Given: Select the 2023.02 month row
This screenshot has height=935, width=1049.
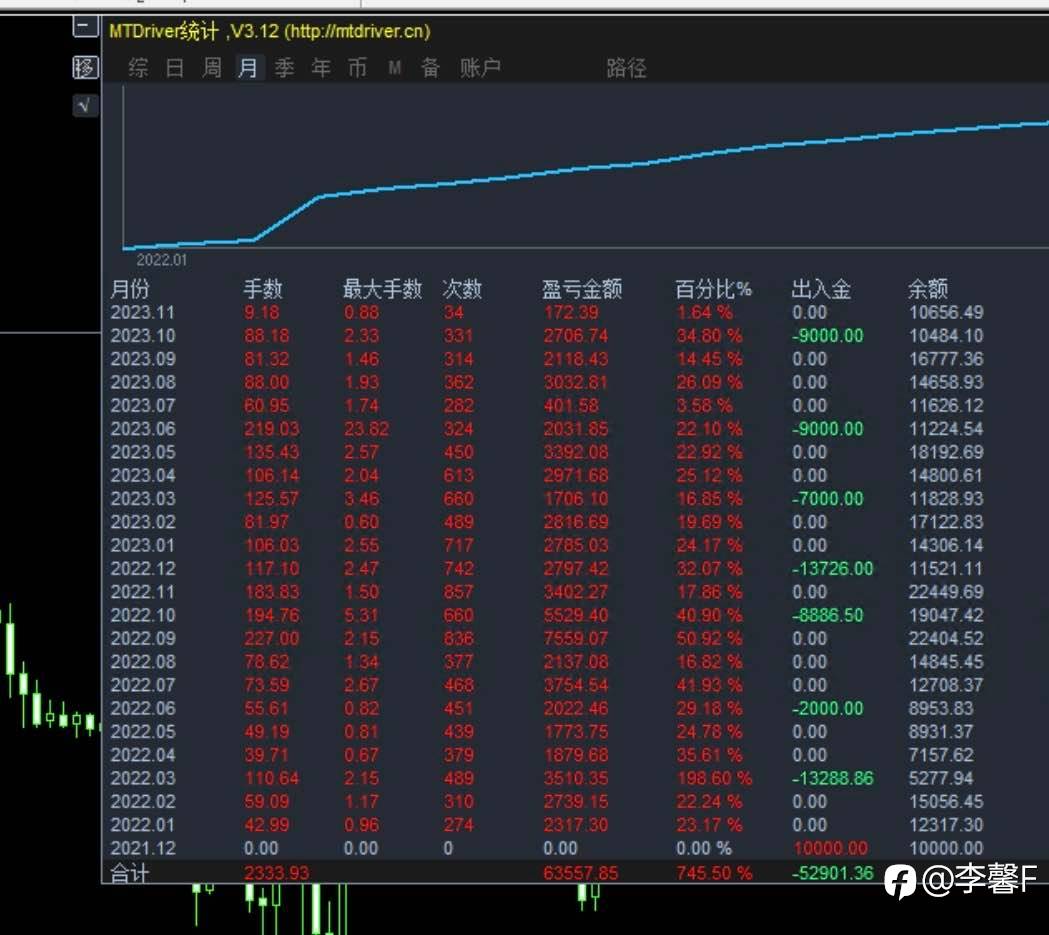Looking at the screenshot, I should [547, 522].
